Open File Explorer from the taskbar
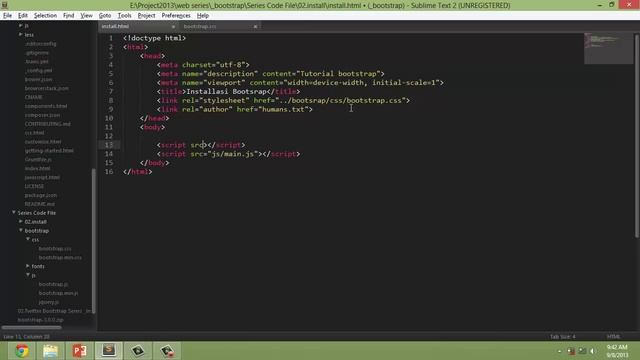Viewport: 640px width, 360px height. click(x=51, y=351)
